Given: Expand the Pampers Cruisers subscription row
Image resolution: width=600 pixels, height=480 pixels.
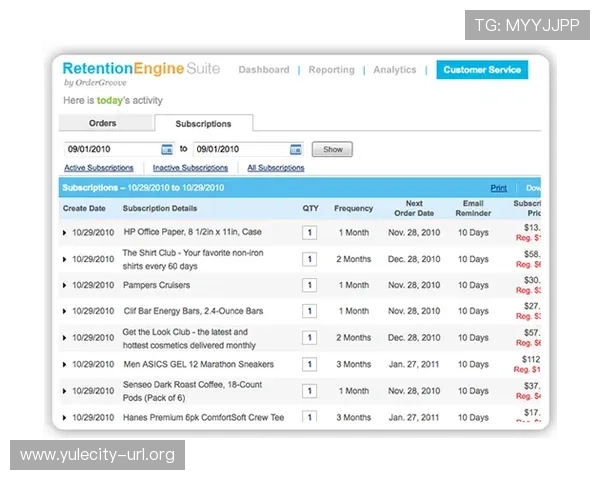Looking at the screenshot, I should (x=64, y=285).
